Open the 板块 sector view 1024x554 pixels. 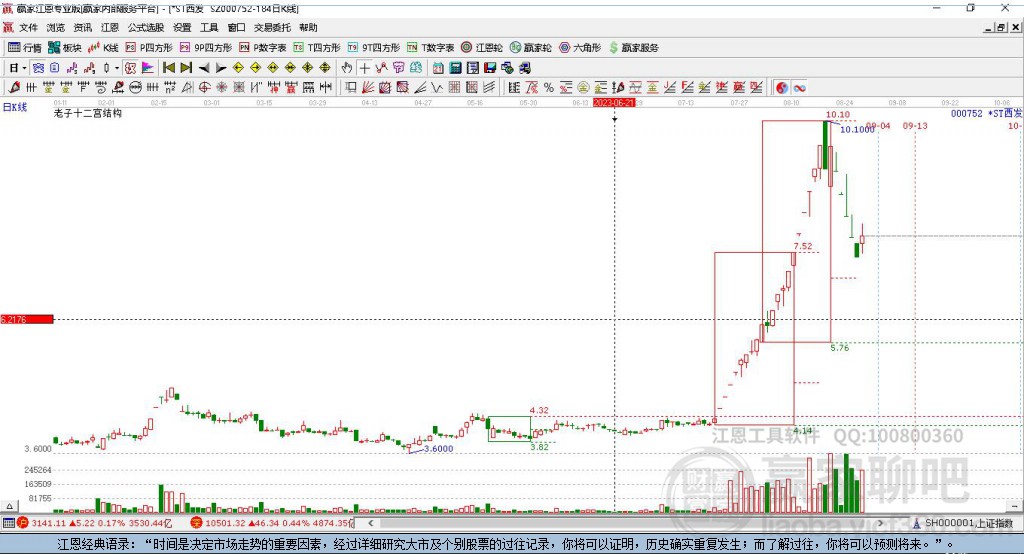point(64,48)
